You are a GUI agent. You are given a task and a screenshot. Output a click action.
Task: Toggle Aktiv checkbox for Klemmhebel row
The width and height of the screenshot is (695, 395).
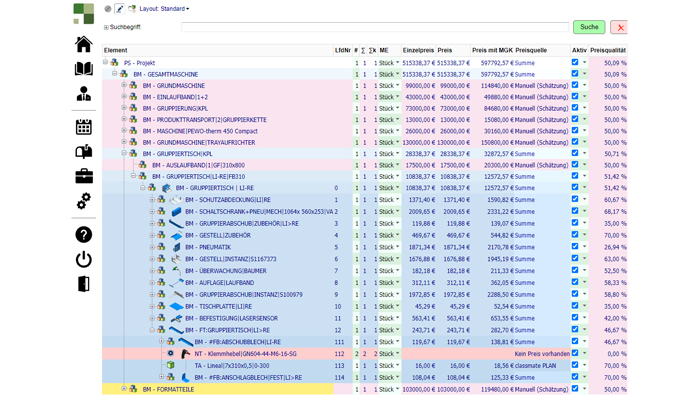[x=575, y=353]
